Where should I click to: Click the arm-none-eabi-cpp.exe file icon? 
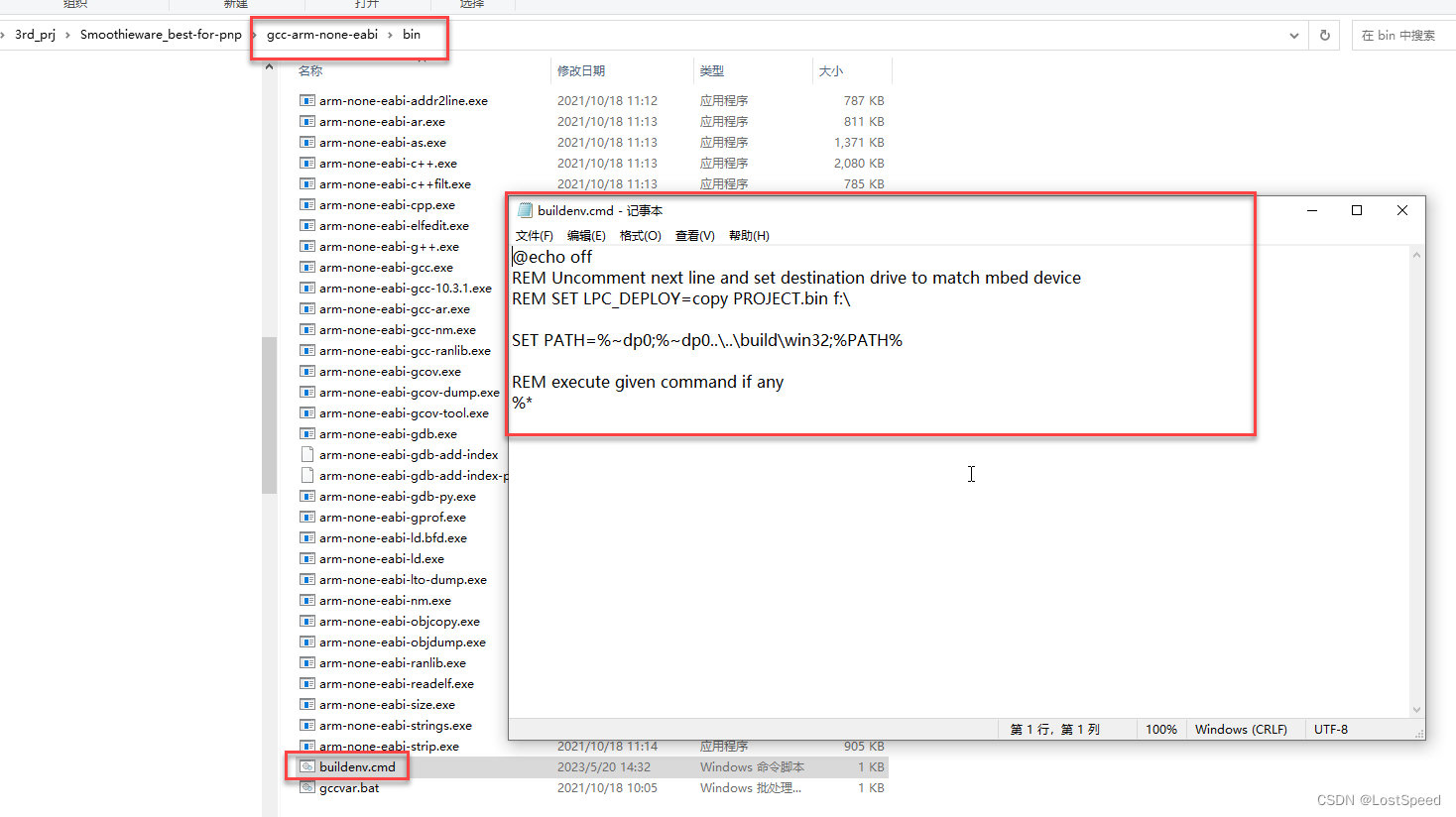(x=307, y=204)
